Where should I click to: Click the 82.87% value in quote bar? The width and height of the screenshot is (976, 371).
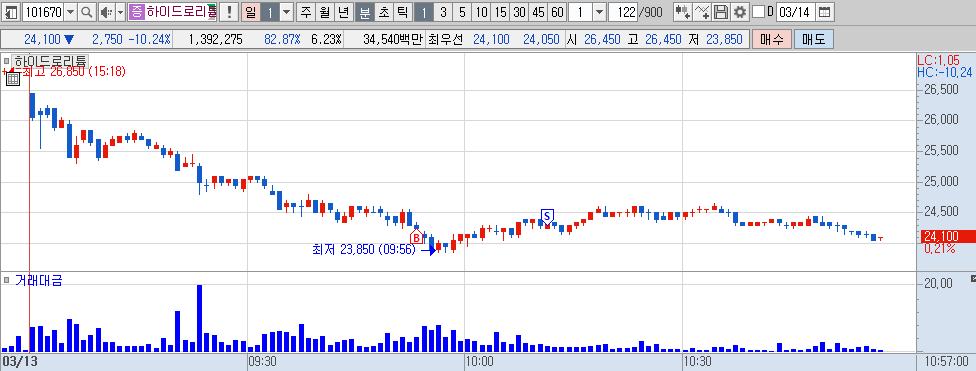click(x=283, y=40)
